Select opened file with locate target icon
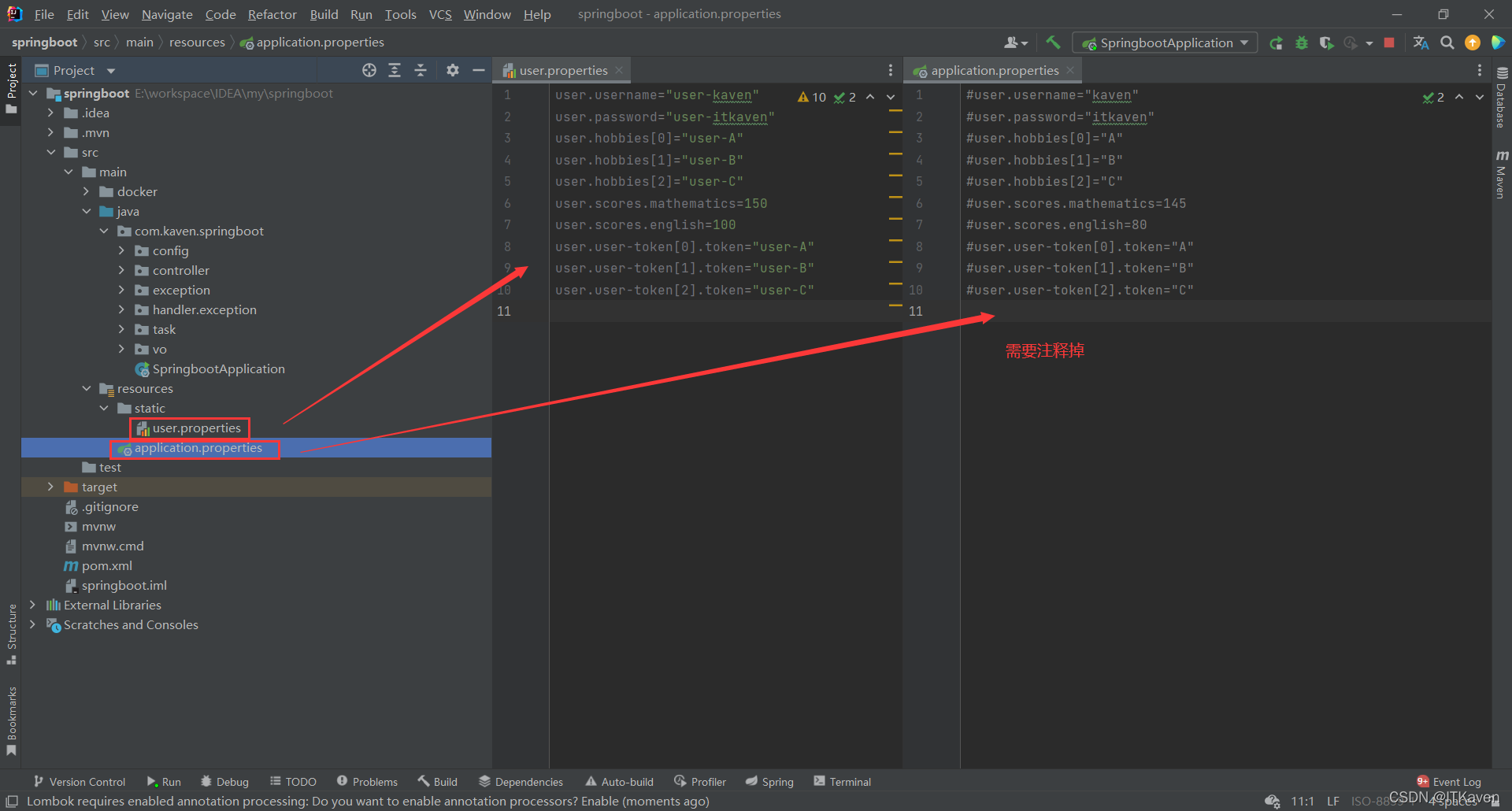 369,70
